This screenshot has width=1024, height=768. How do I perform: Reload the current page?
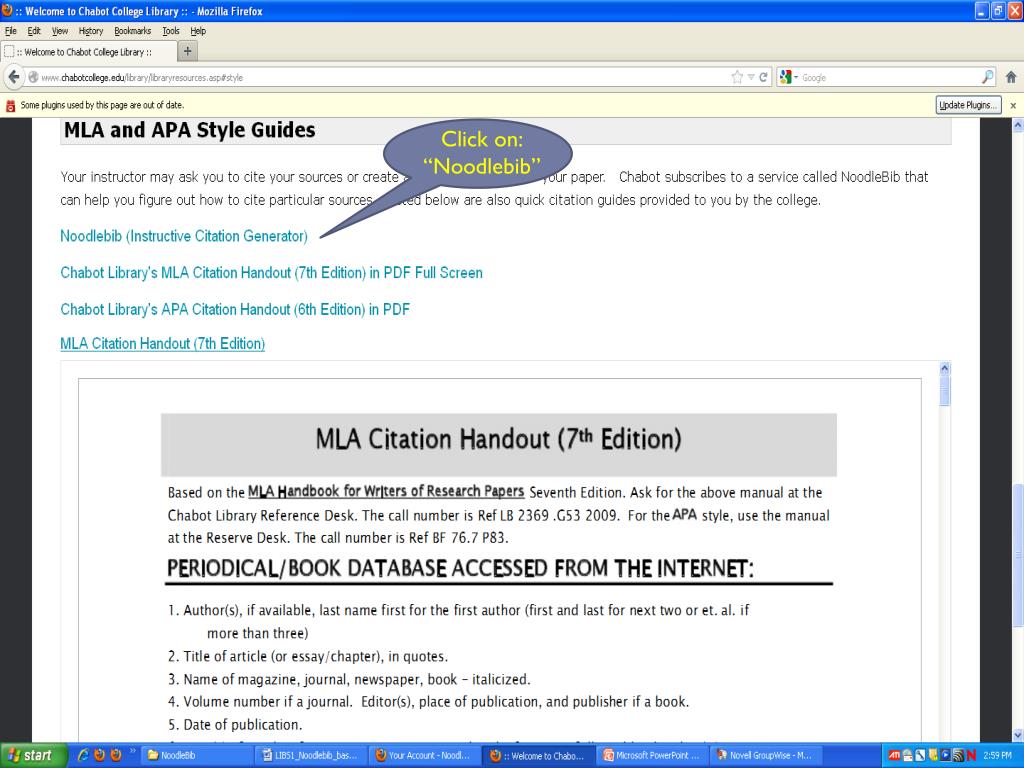[763, 77]
